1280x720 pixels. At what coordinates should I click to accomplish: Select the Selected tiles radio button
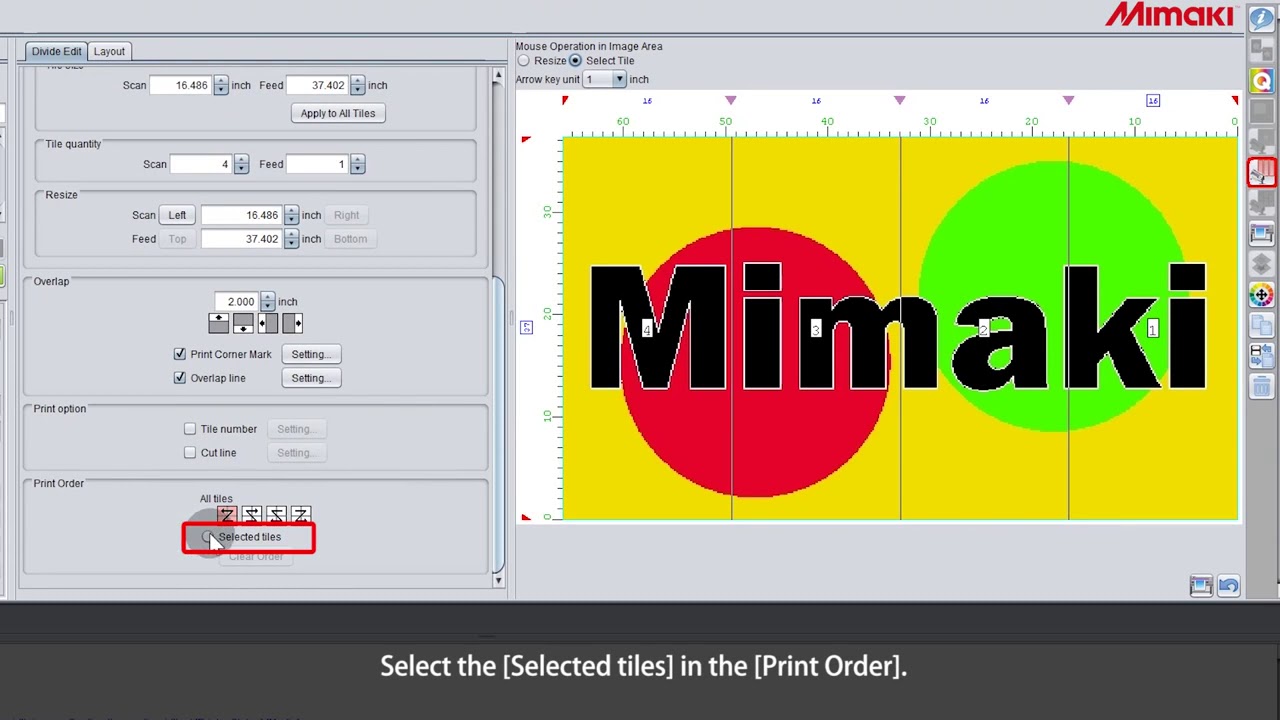click(207, 537)
